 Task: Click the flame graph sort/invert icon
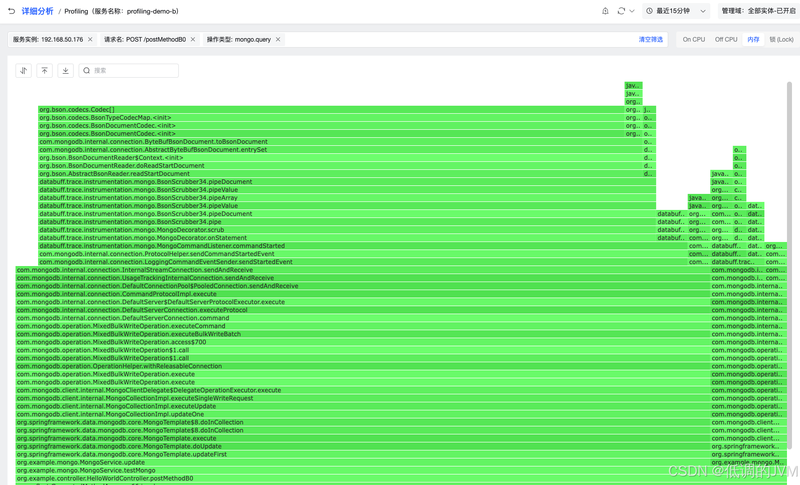24,71
